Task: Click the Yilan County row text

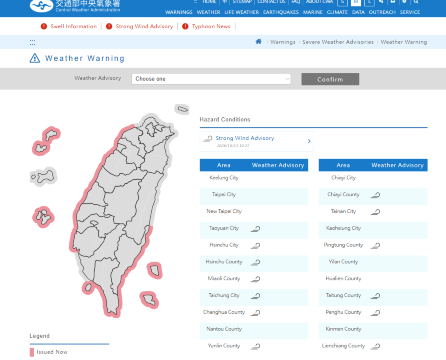Action: pyautogui.click(x=343, y=262)
